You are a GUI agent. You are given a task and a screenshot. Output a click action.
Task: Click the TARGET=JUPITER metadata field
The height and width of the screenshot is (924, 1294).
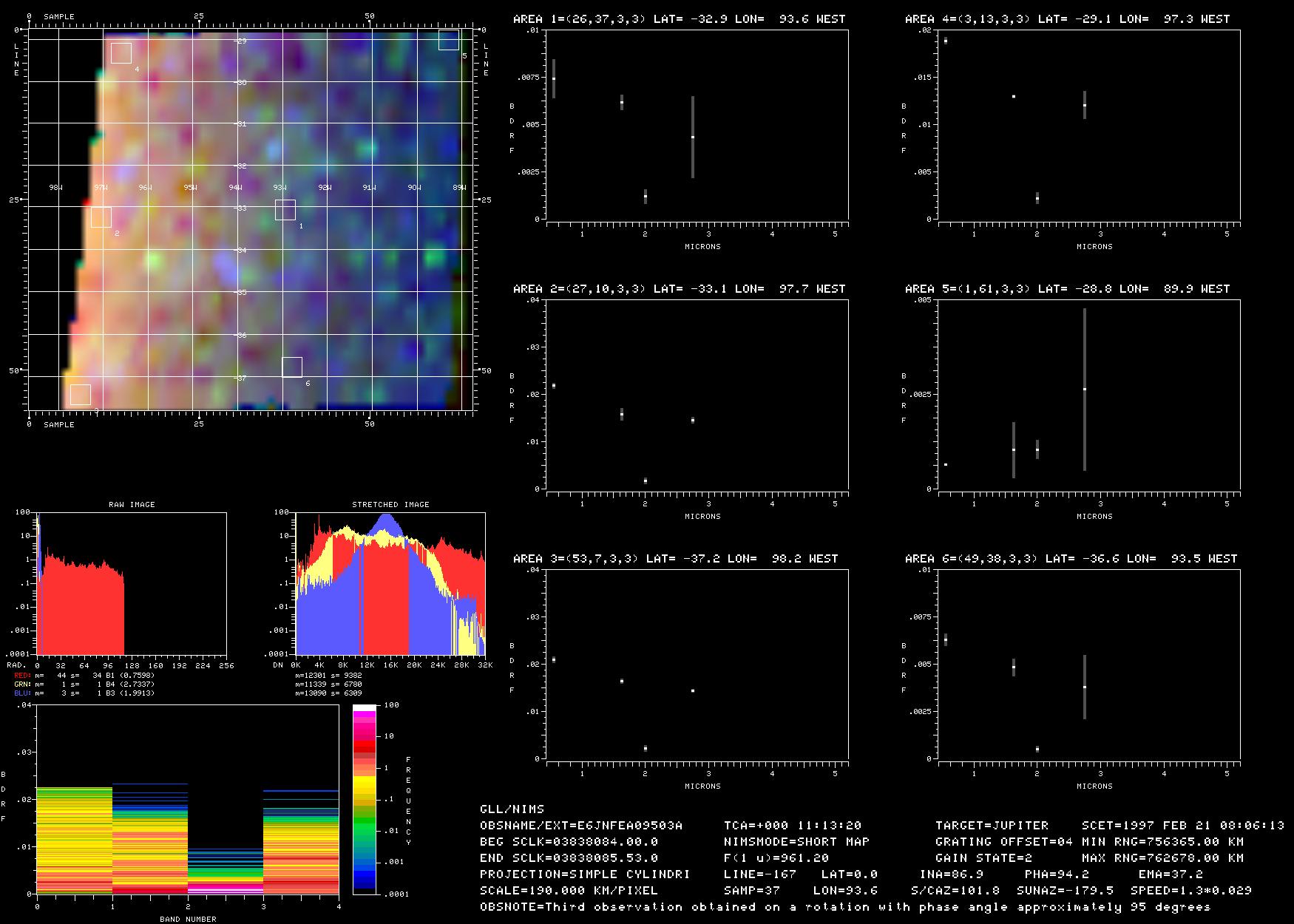tap(992, 825)
